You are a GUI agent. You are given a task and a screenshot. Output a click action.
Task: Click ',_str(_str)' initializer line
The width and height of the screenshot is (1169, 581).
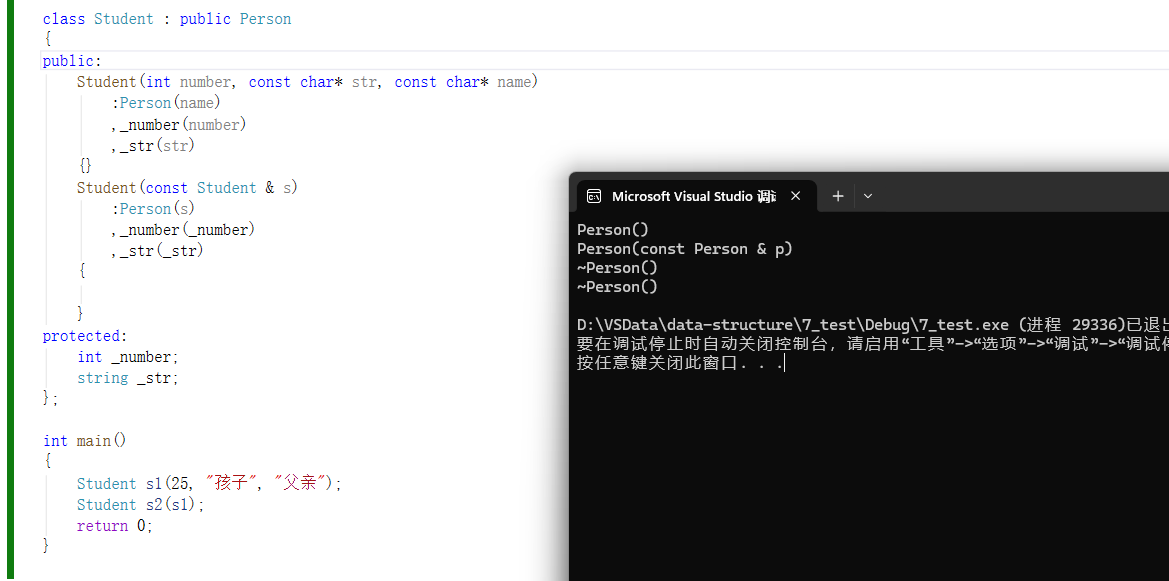point(157,251)
